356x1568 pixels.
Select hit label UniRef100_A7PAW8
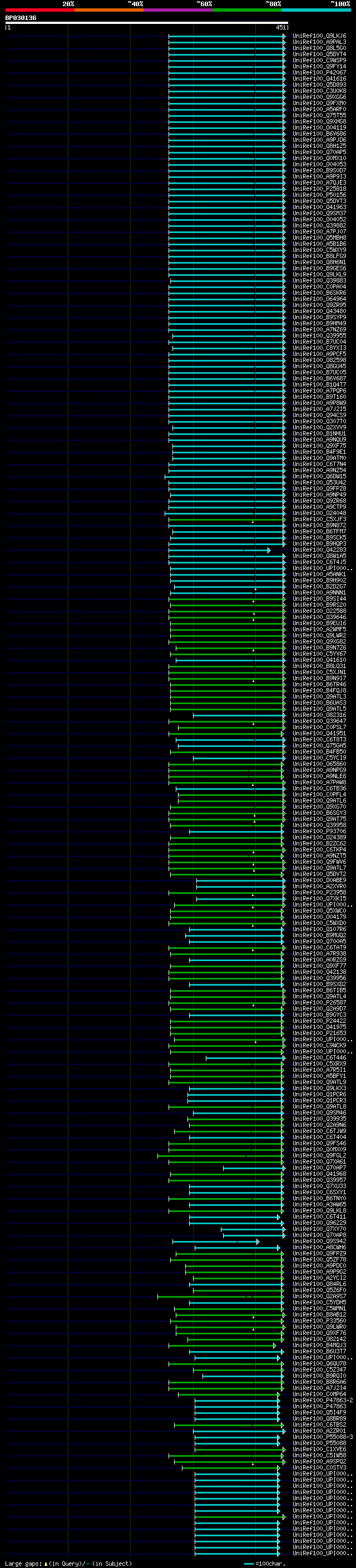(319, 782)
